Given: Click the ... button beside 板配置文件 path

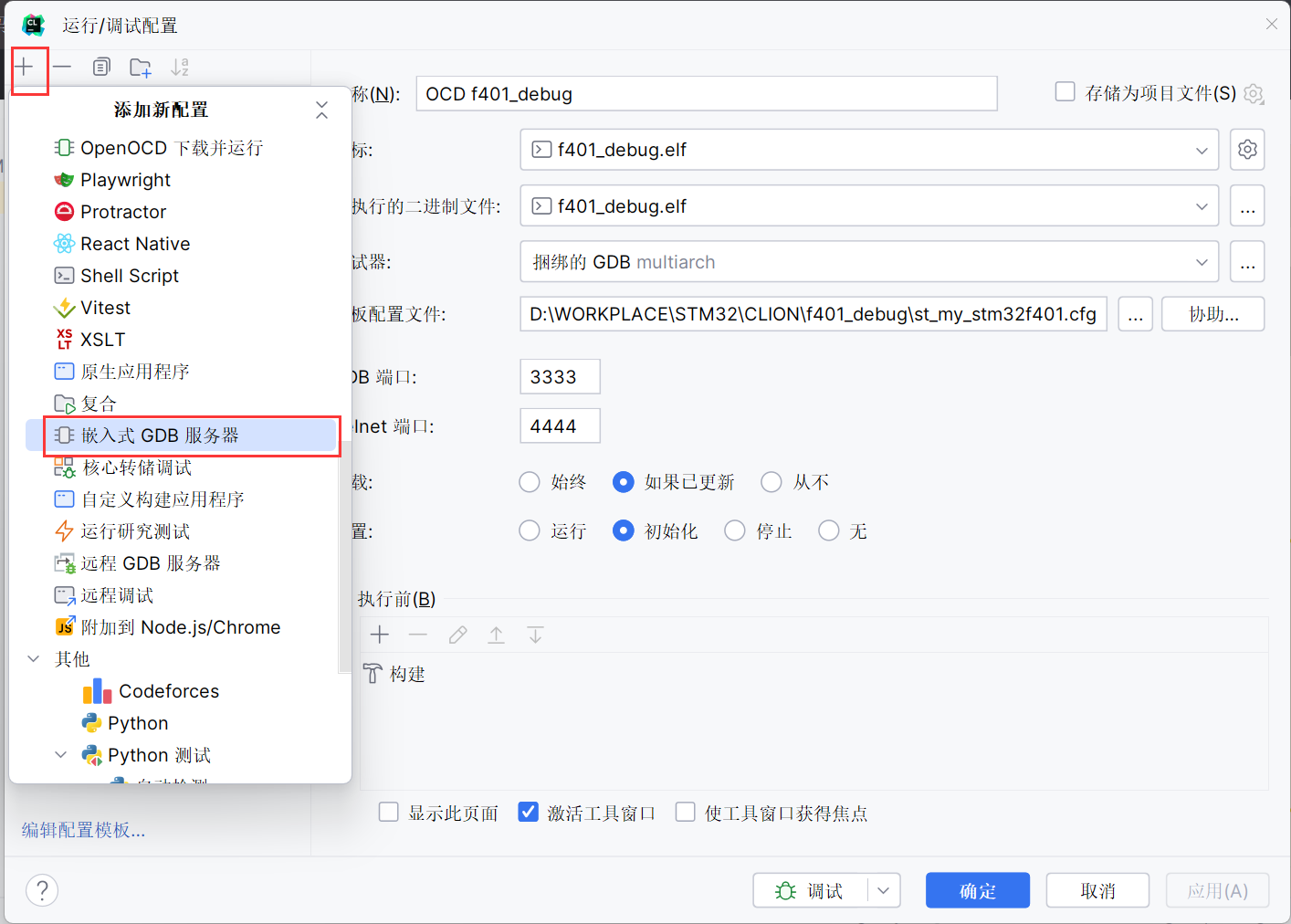Looking at the screenshot, I should click(1135, 313).
